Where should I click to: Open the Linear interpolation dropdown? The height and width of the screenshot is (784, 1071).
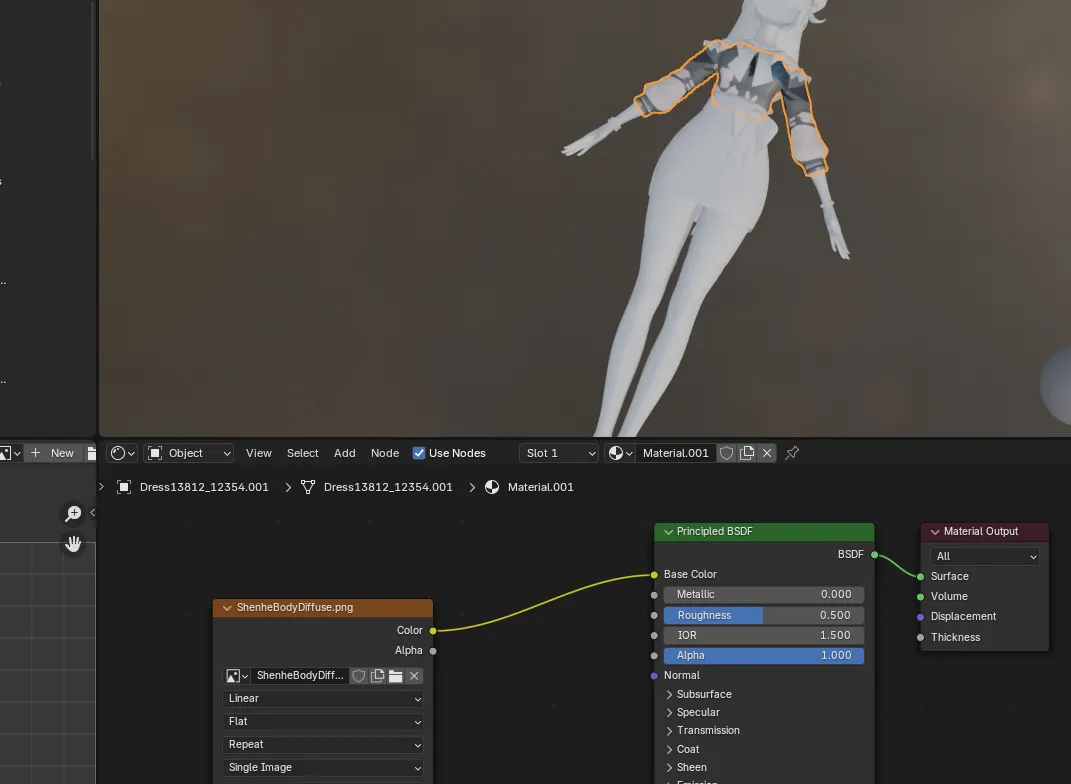[322, 699]
